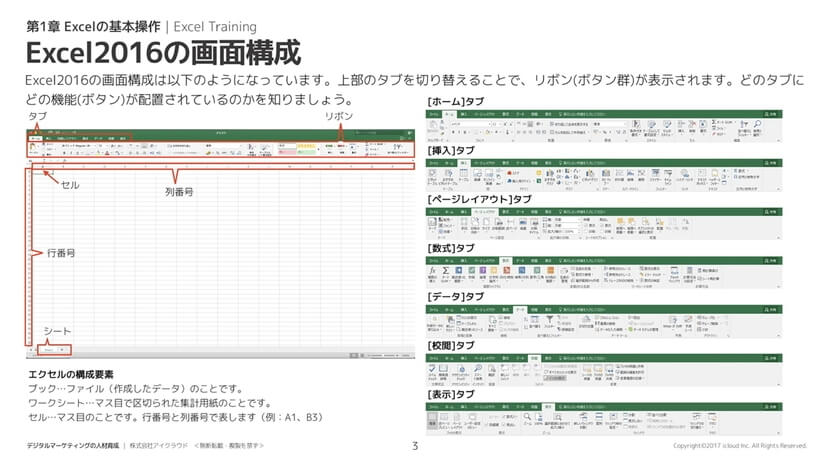The width and height of the screenshot is (830, 467).
Task: Click Recommended Charts icon in [挿入]タブ strip
Action: [x=550, y=173]
